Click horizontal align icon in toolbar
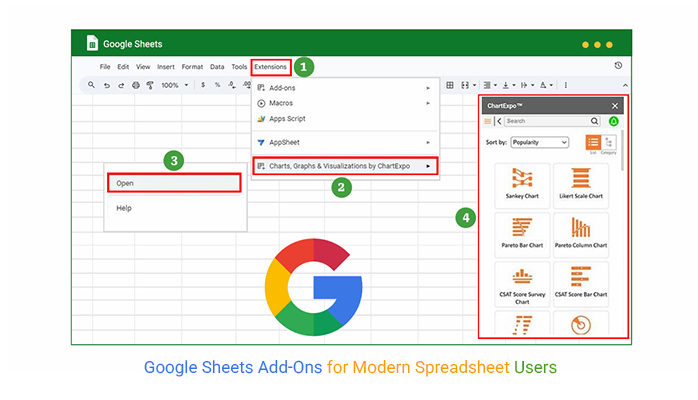This screenshot has width=698, height=400. coord(487,85)
